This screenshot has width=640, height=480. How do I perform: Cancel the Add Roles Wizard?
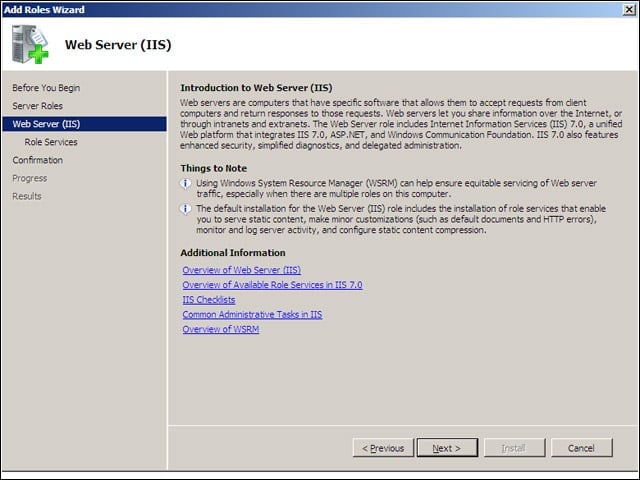coord(582,448)
